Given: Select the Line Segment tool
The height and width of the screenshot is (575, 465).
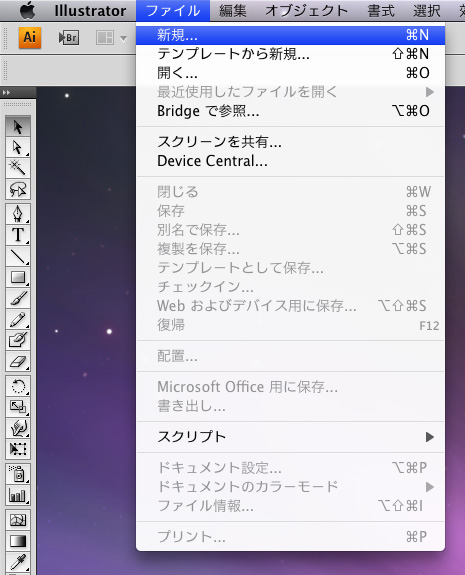Looking at the screenshot, I should (18, 256).
